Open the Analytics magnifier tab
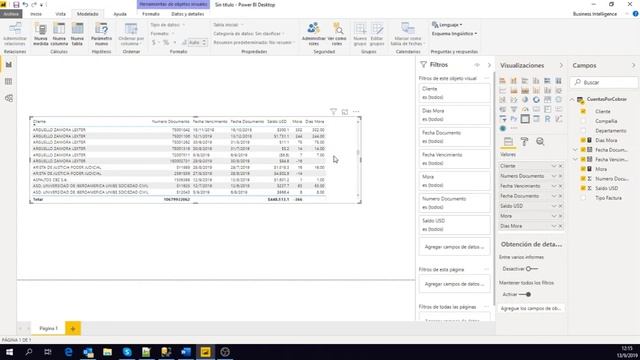This screenshot has width=640, height=360. point(540,142)
